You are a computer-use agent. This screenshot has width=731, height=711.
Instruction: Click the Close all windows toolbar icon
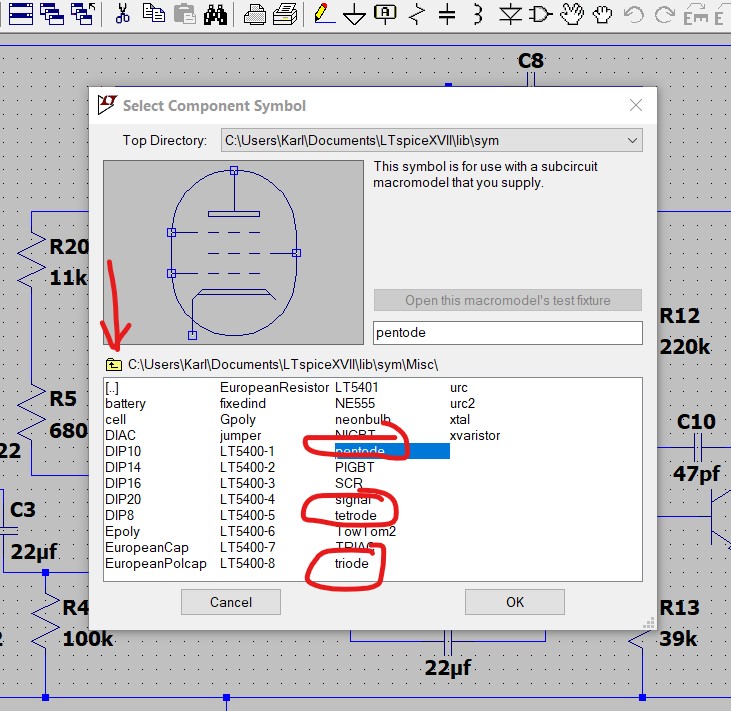(83, 14)
